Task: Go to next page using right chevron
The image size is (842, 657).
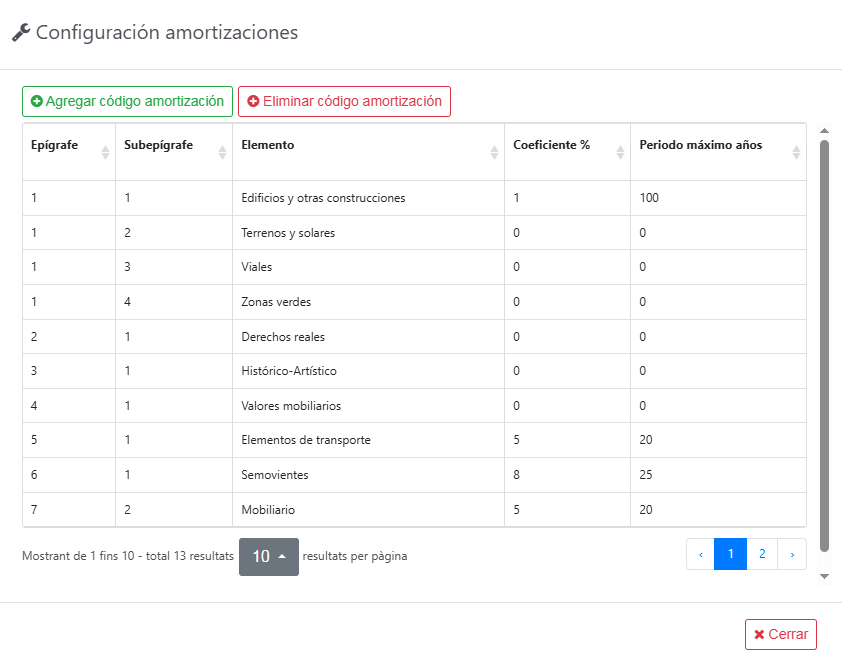Action: point(792,554)
